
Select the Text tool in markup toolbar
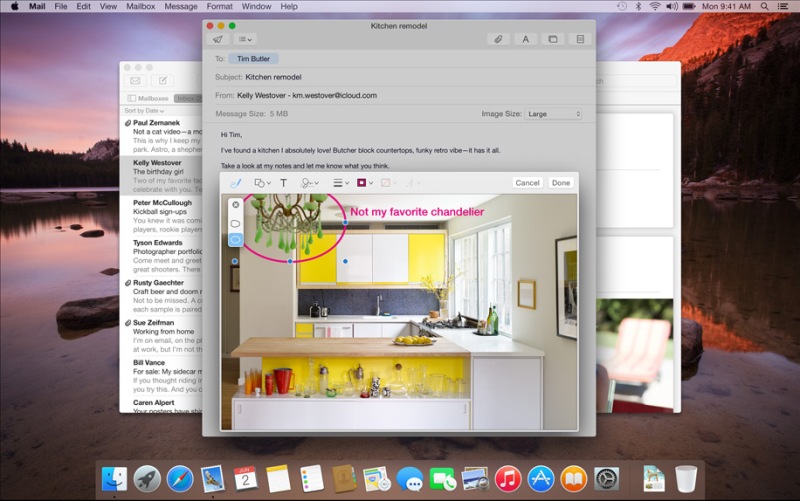tap(283, 183)
